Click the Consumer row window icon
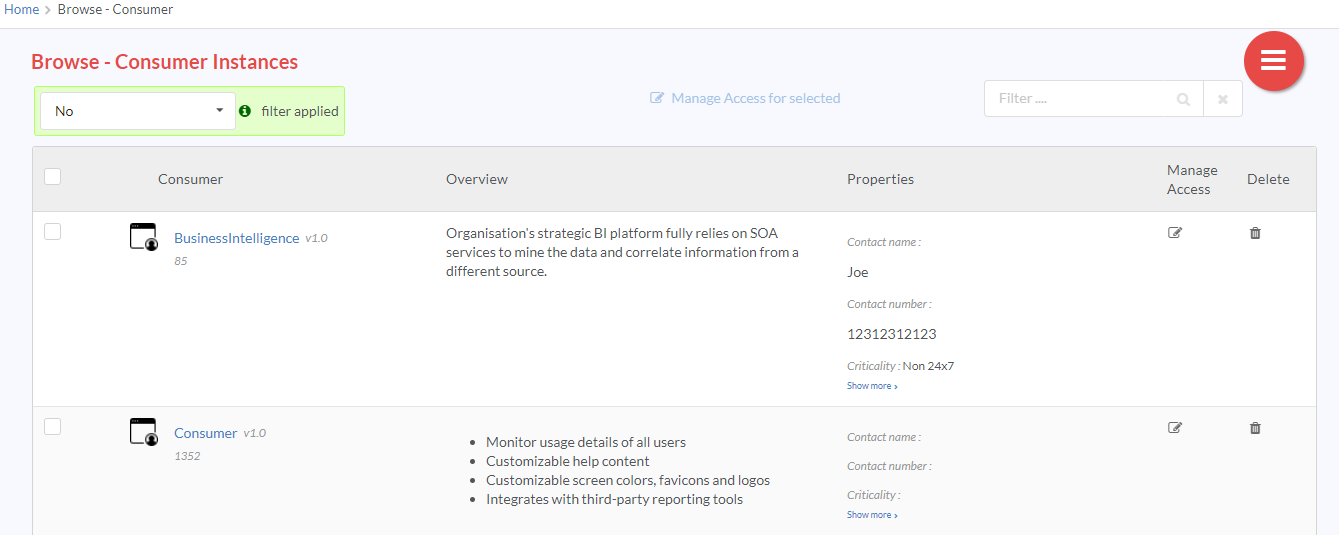Screen dimensions: 1339x535 [144, 432]
